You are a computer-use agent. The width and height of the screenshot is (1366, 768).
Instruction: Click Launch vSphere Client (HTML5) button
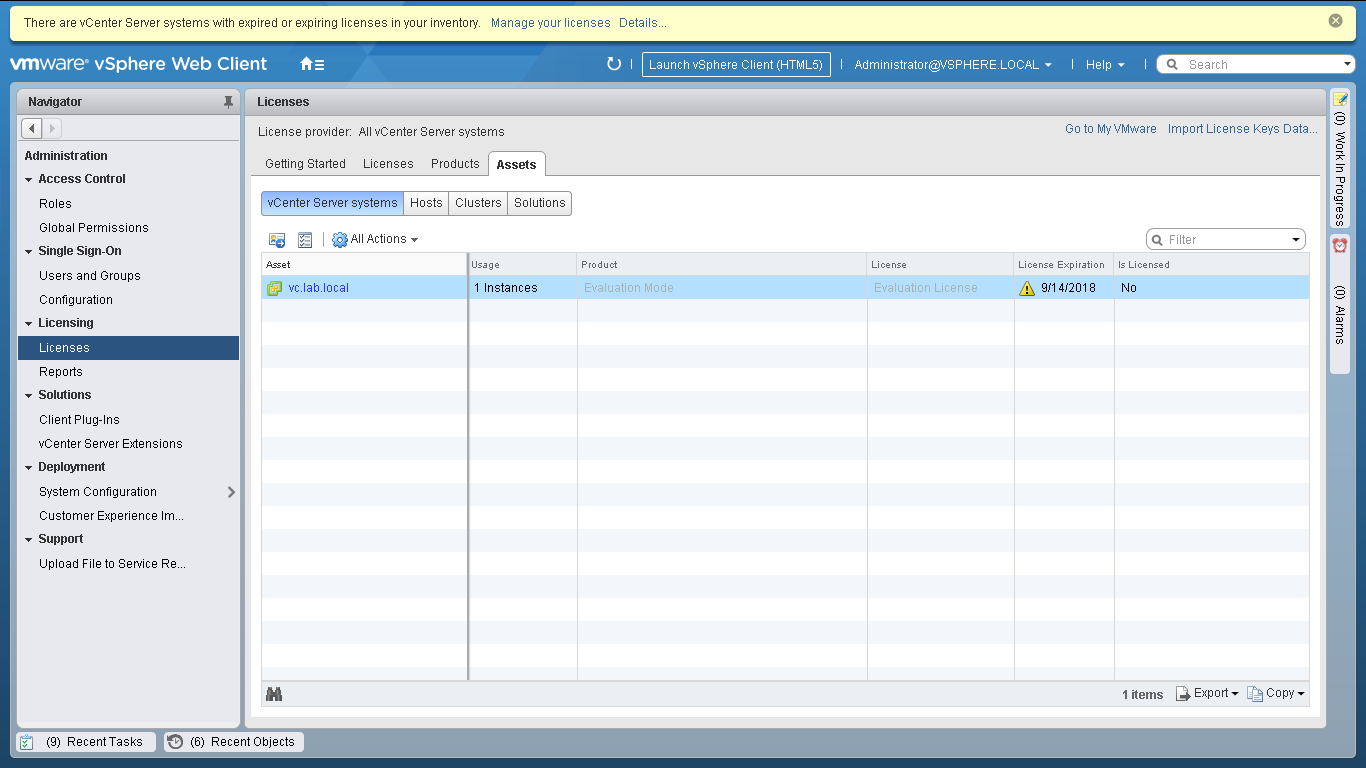[x=735, y=64]
